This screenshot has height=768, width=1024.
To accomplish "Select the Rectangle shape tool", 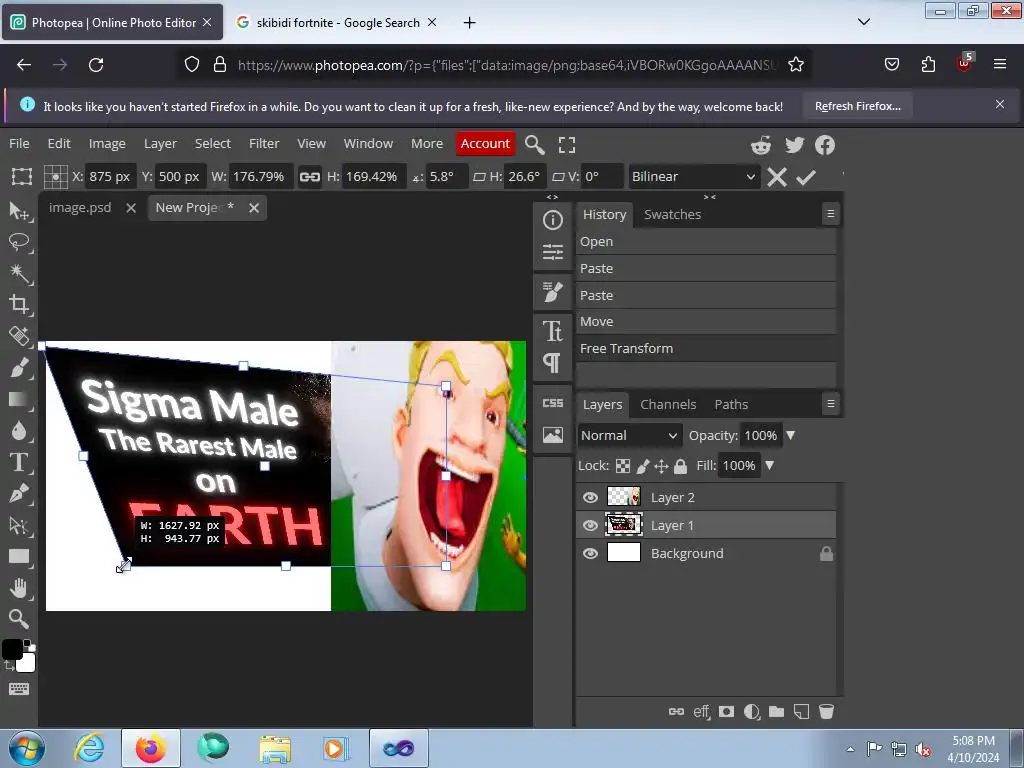I will coord(19,556).
